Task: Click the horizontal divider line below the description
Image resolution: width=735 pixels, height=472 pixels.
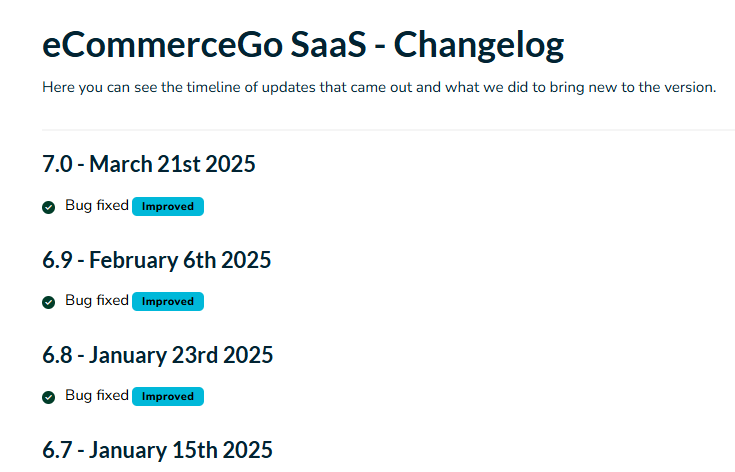Action: pos(389,129)
